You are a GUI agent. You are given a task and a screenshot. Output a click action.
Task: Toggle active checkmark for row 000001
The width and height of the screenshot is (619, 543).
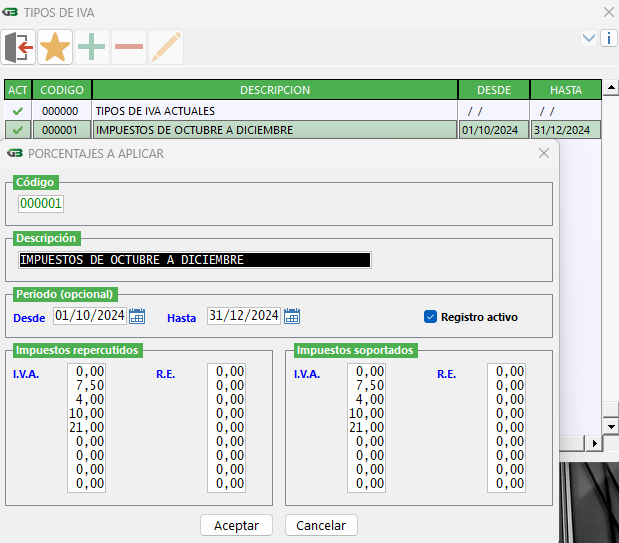point(17,130)
